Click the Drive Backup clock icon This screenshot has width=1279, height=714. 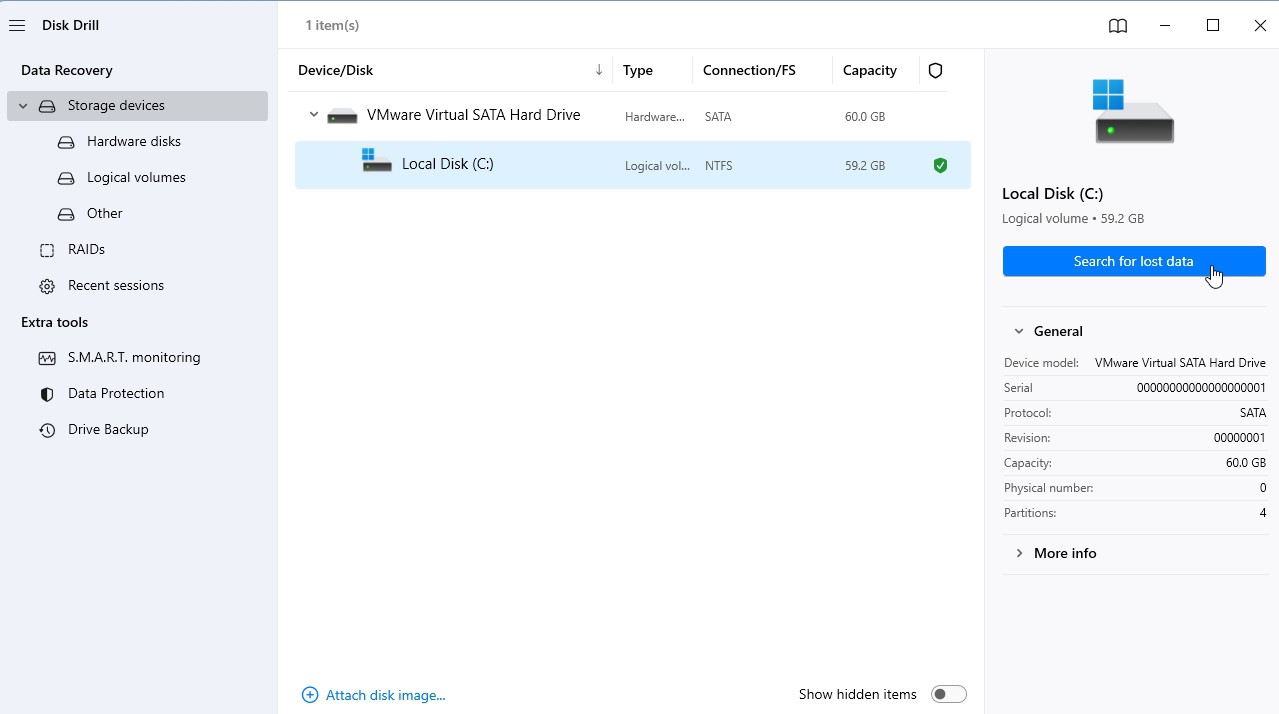point(47,430)
